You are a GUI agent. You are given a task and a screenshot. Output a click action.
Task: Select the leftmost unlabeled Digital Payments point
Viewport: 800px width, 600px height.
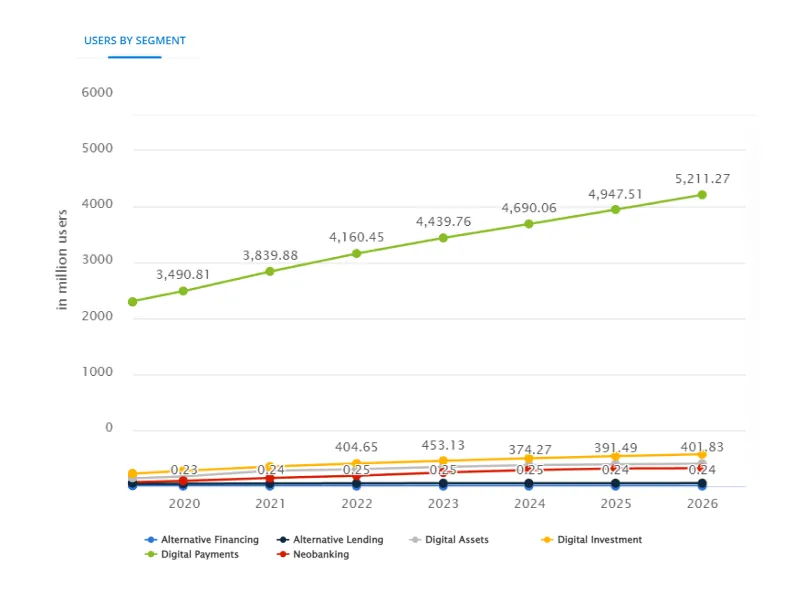pyautogui.click(x=132, y=301)
